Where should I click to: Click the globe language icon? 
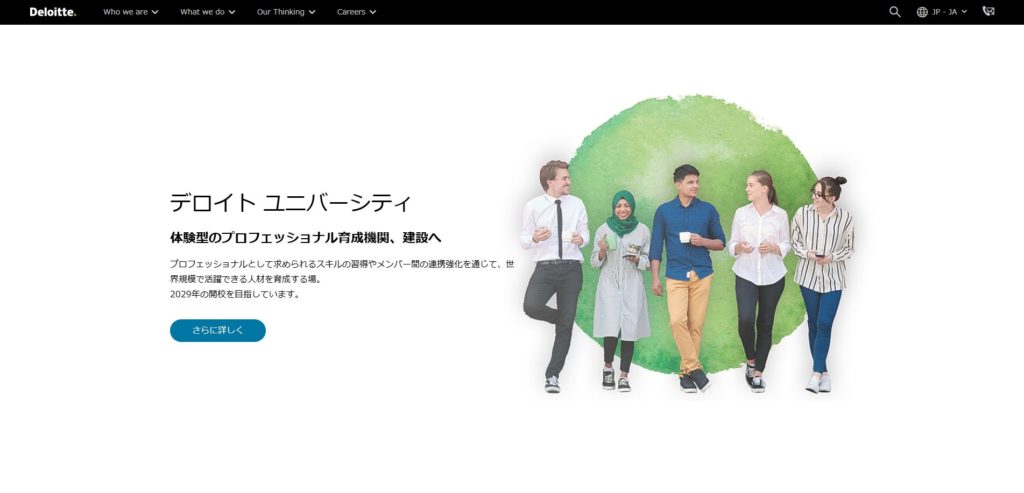(x=922, y=12)
